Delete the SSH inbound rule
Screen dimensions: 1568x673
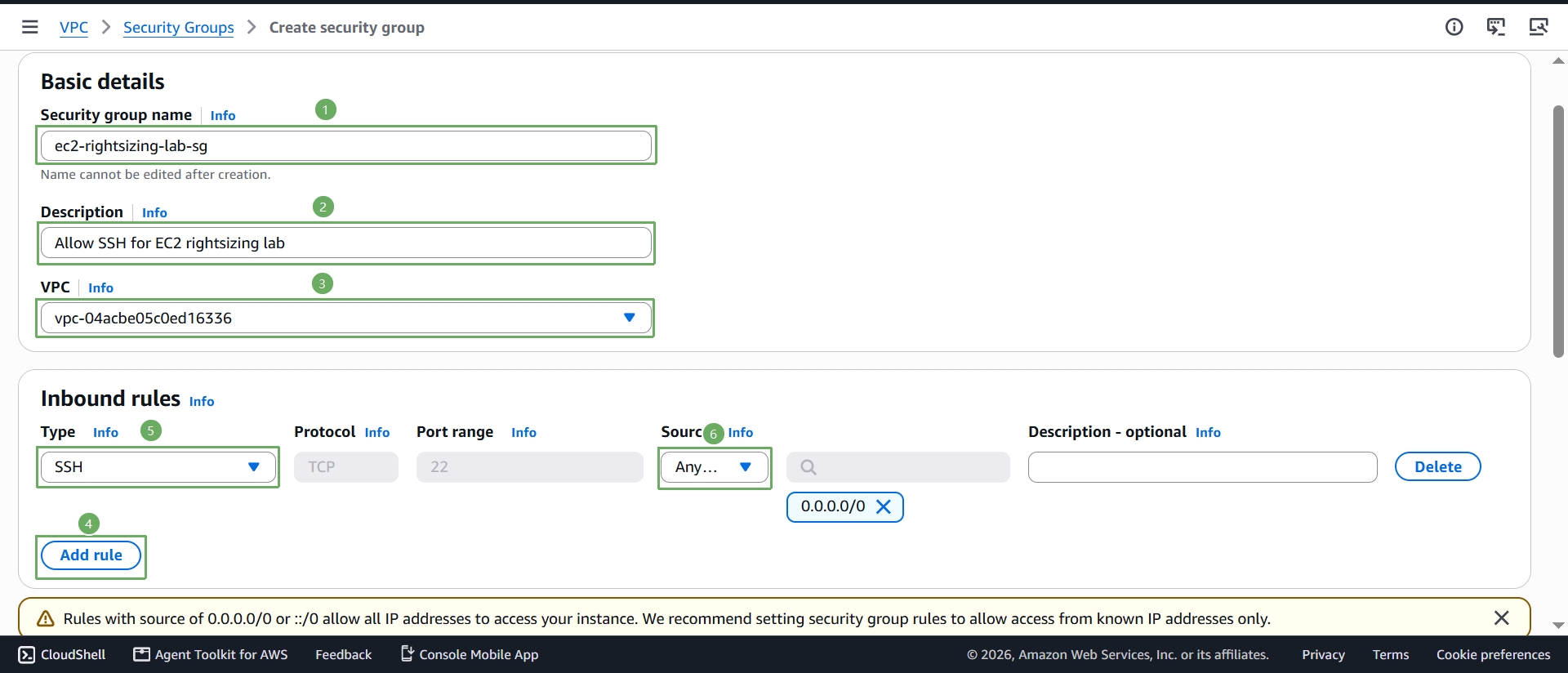click(1437, 467)
